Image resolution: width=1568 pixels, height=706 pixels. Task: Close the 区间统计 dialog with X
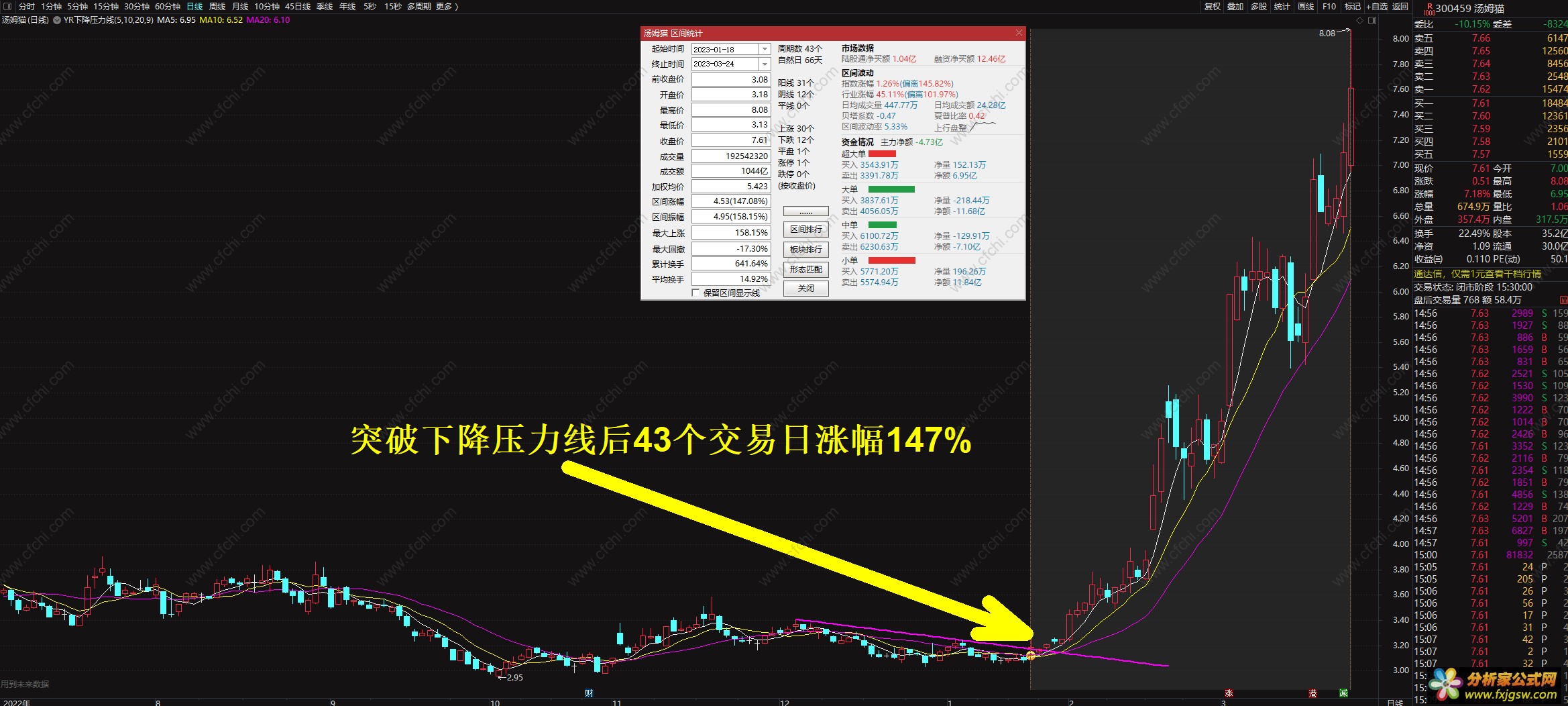1019,33
